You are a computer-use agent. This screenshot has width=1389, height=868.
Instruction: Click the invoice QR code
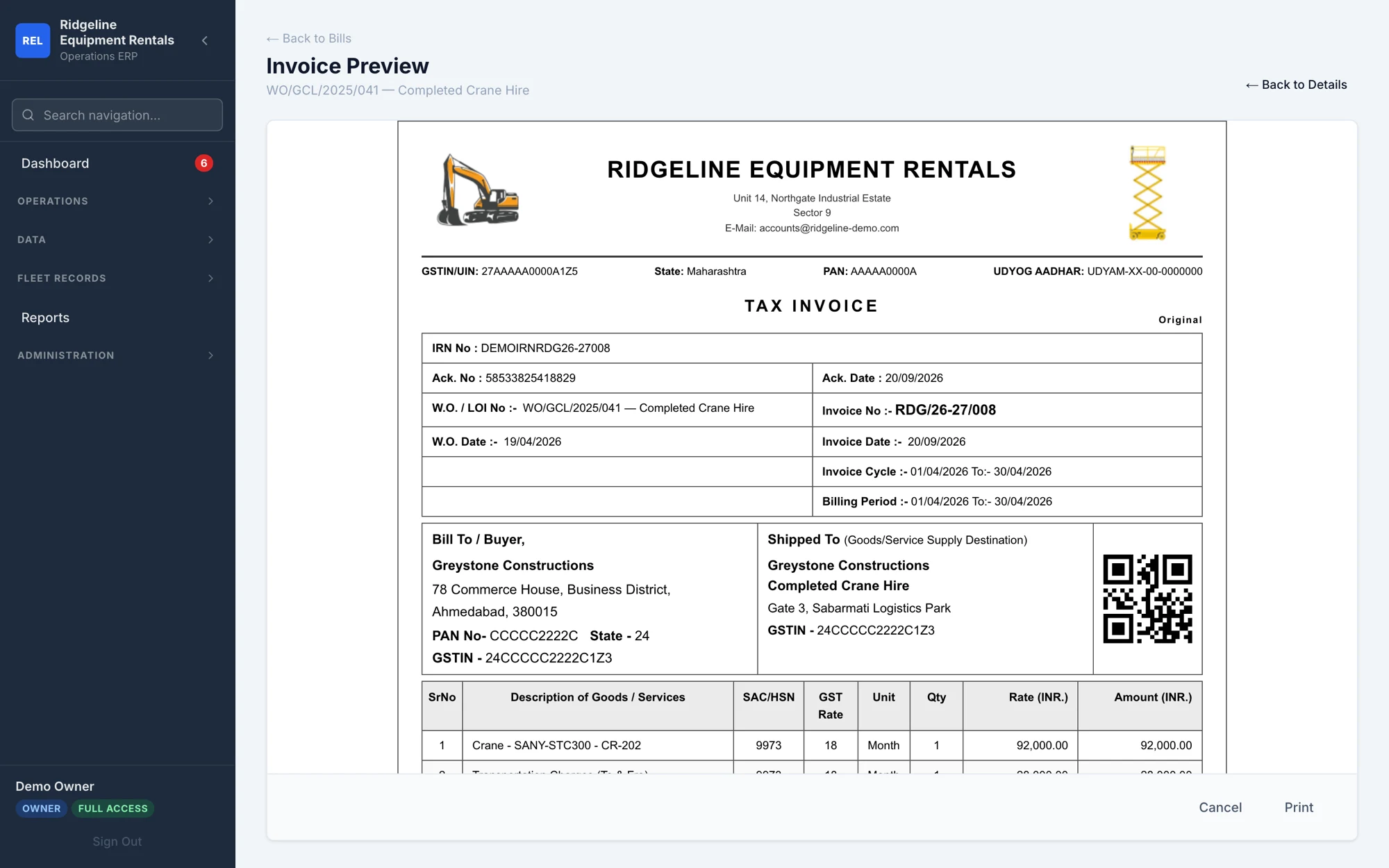pos(1147,599)
